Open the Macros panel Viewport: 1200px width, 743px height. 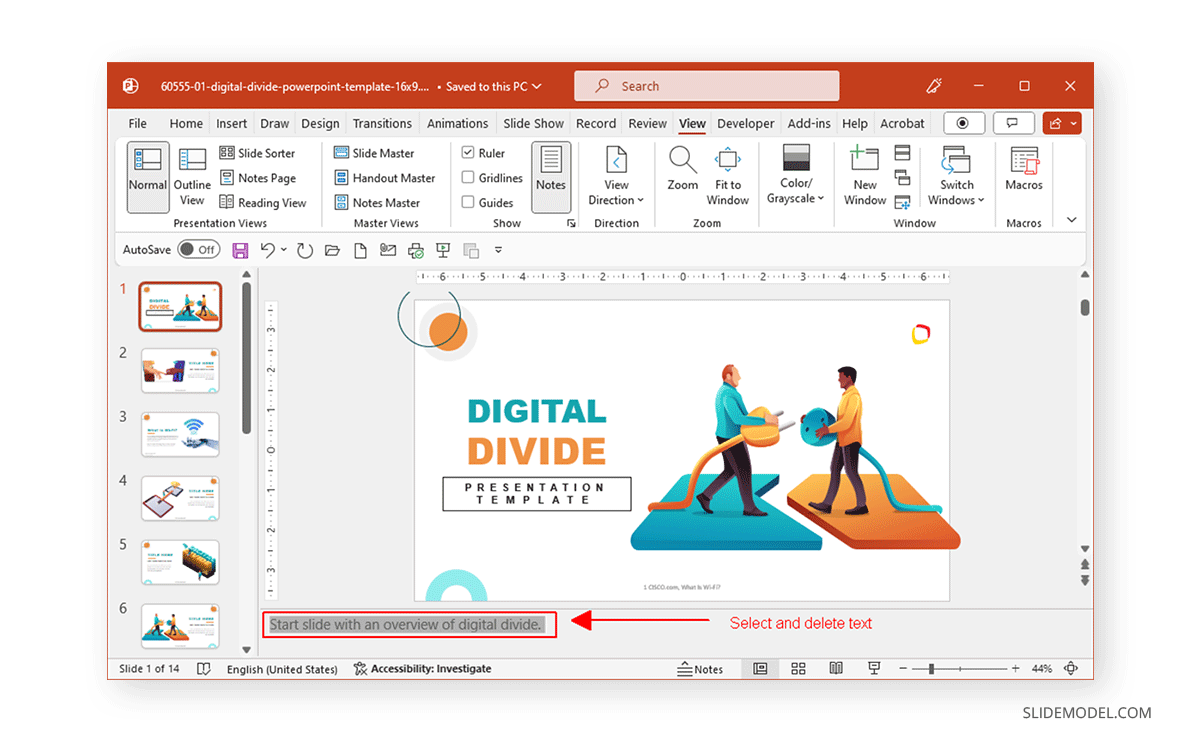(1024, 175)
